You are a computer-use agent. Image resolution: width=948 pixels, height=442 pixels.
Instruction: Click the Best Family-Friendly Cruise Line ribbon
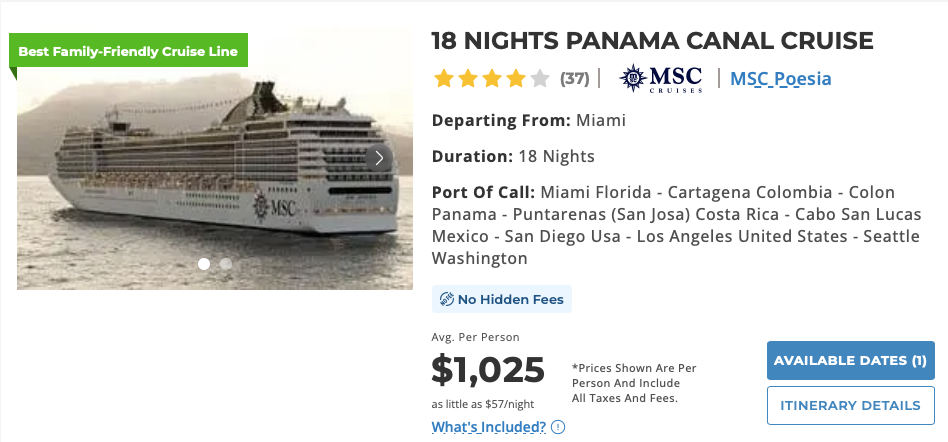click(128, 50)
